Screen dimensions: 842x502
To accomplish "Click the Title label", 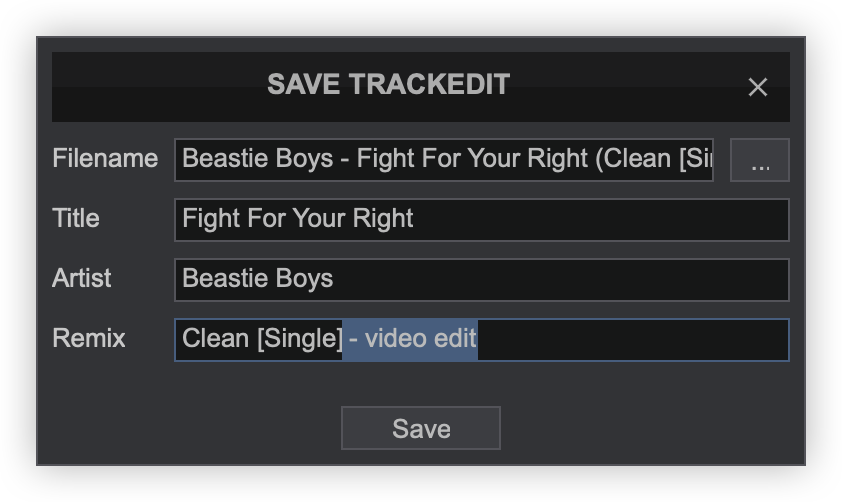I will coord(76,219).
